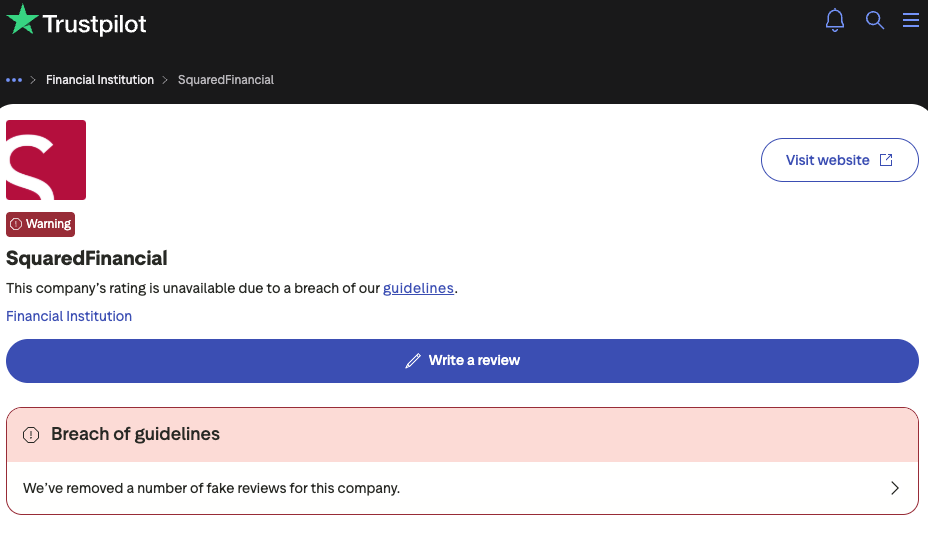Screen dimensions: 928x535
Task: Click Write a review button
Action: coord(462,361)
